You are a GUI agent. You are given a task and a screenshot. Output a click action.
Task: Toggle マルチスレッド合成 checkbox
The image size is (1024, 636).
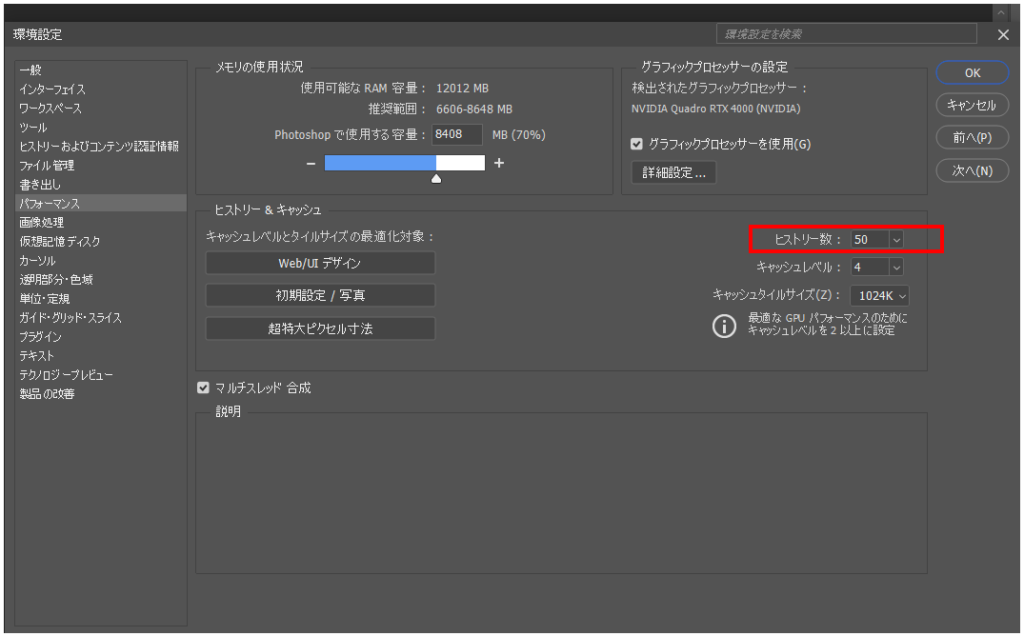(x=203, y=388)
